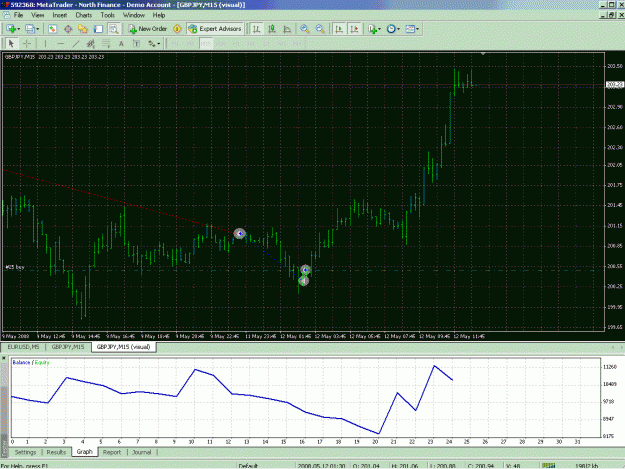Expand the Arrows tool dropdown arrow
The width and height of the screenshot is (625, 469).
[x=159, y=43]
